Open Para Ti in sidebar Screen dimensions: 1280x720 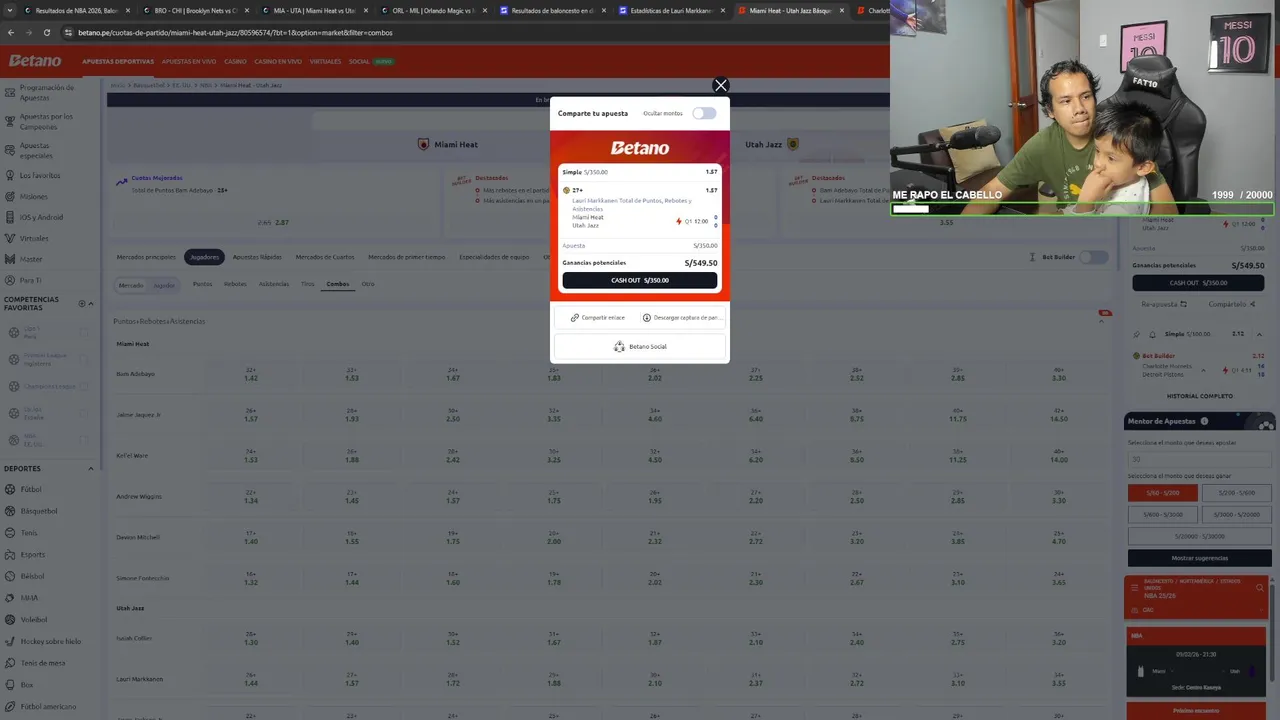coord(31,280)
